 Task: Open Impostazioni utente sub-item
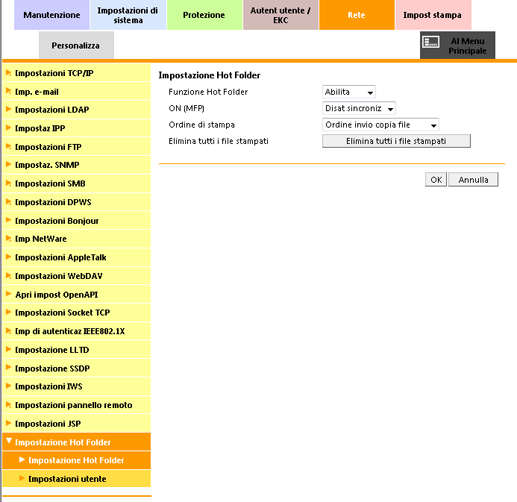point(77,479)
